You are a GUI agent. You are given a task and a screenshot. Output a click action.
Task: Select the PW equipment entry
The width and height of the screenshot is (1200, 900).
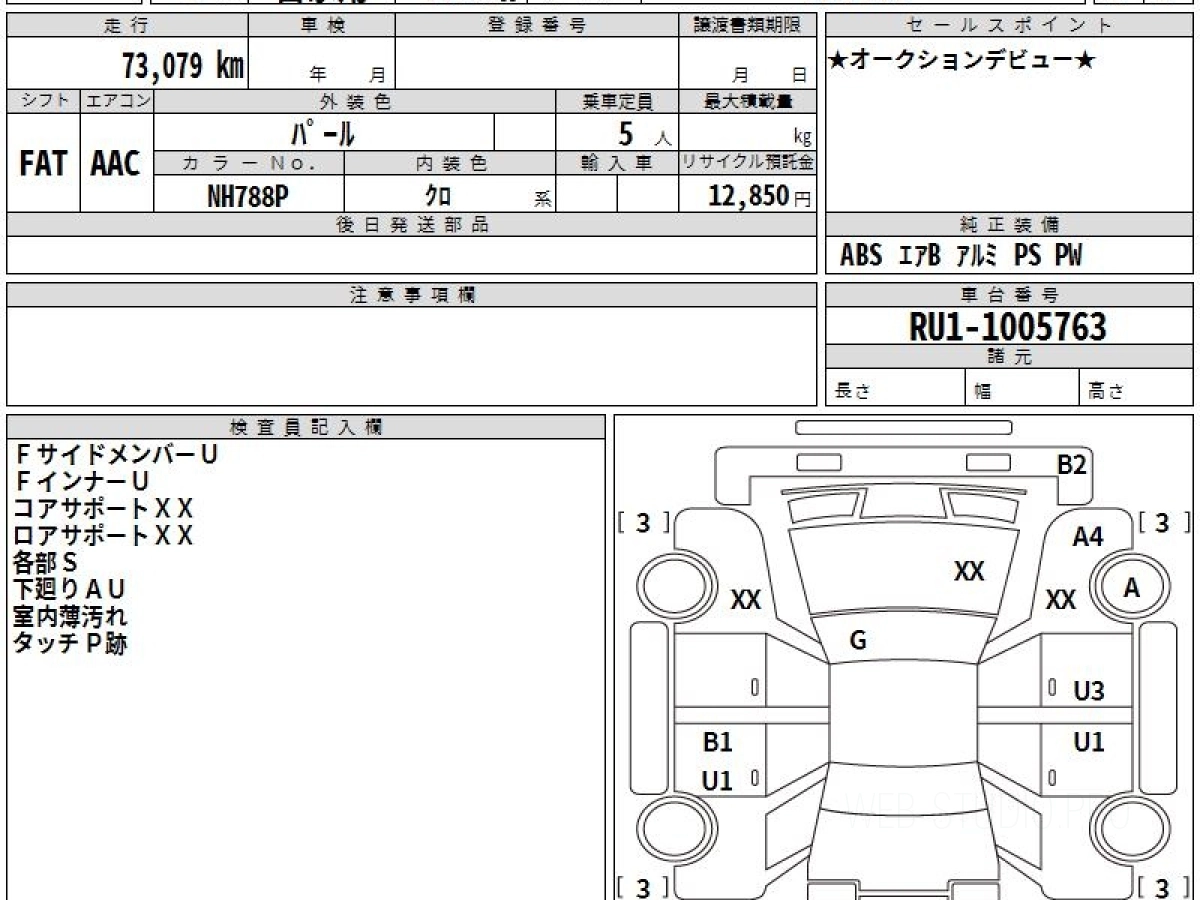1068,256
